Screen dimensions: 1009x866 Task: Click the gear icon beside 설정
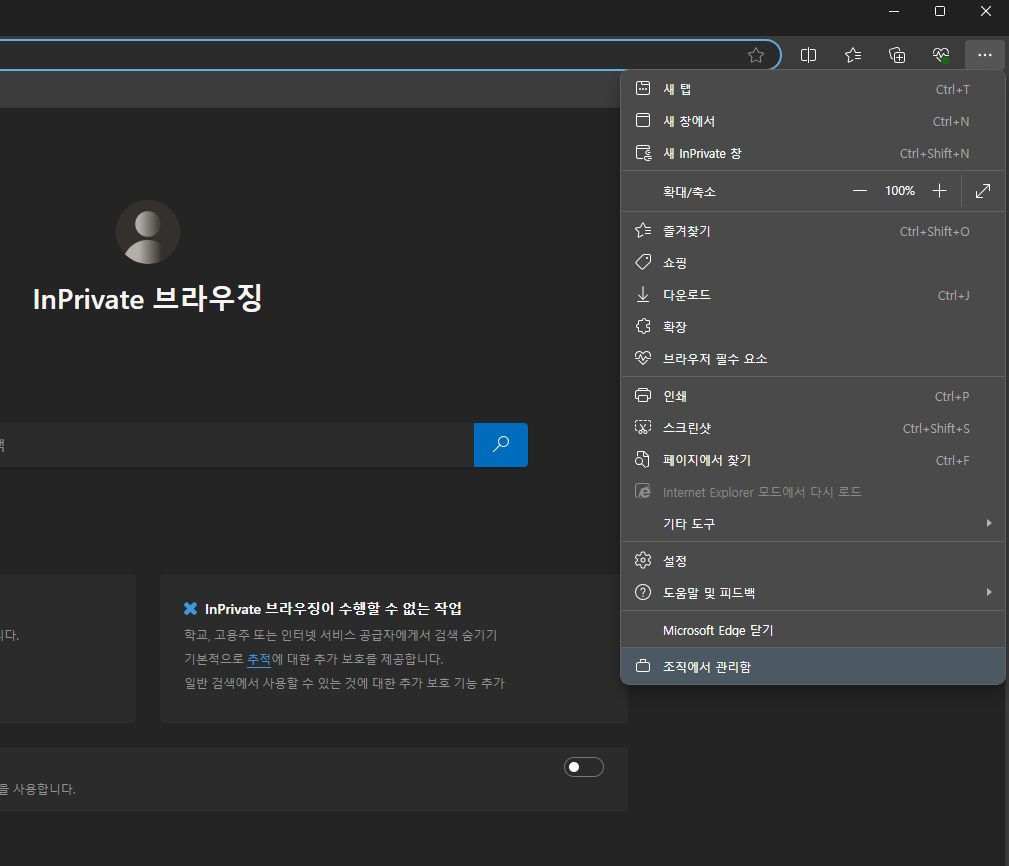643,560
